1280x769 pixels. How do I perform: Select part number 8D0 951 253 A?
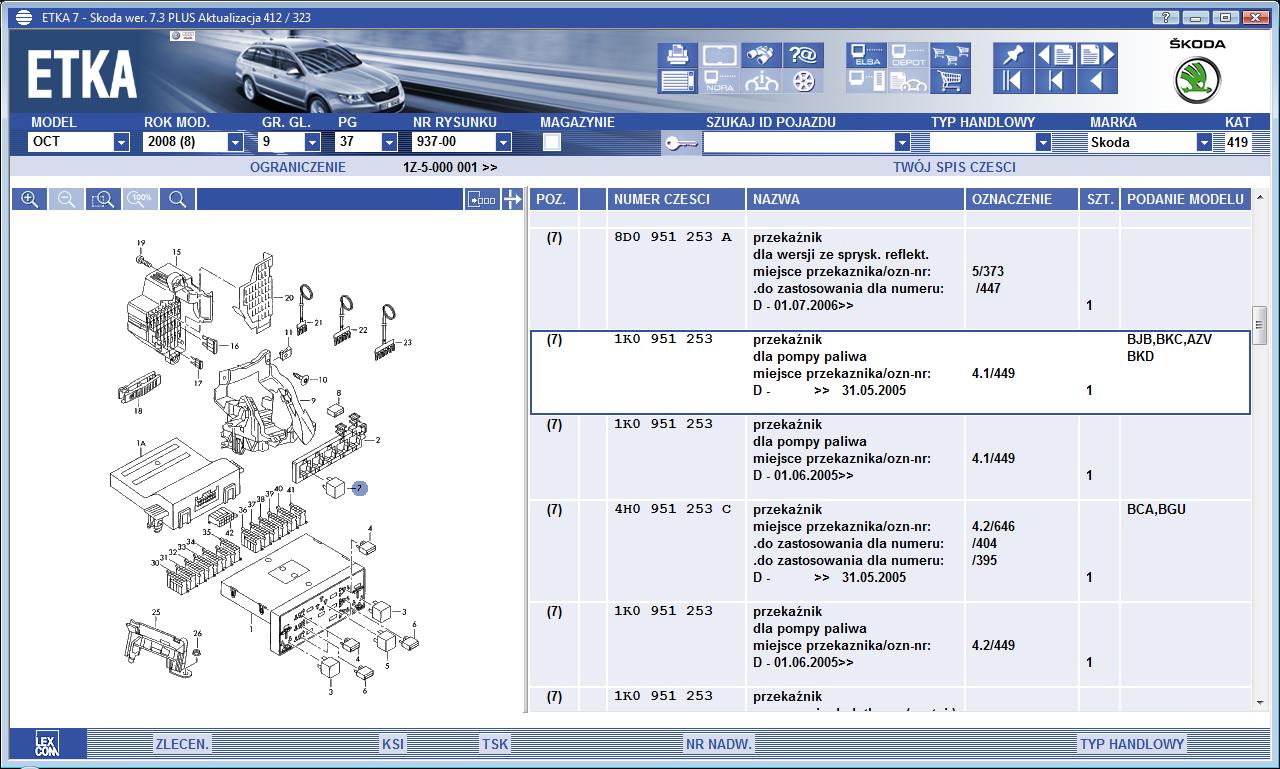click(x=673, y=238)
